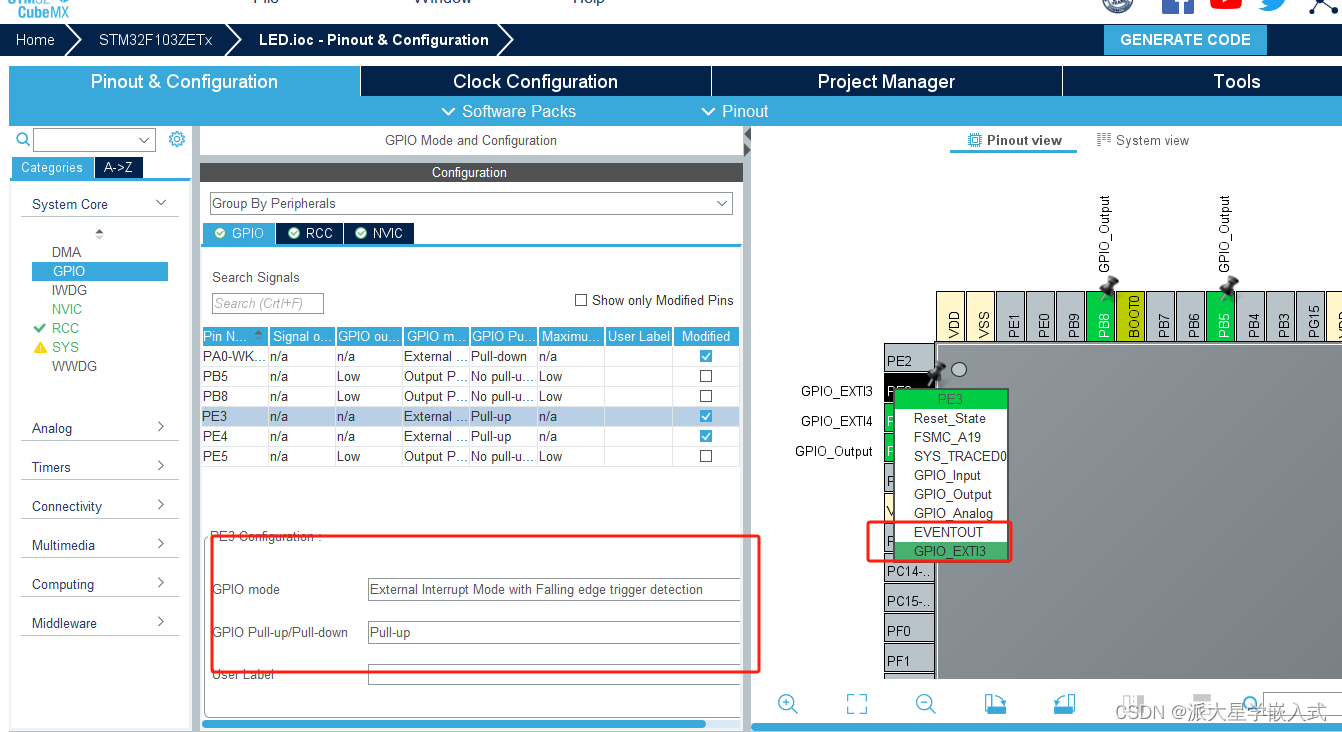Viewport: 1342px width, 732px height.
Task: Click the VDD pin on the chip
Action: (951, 318)
